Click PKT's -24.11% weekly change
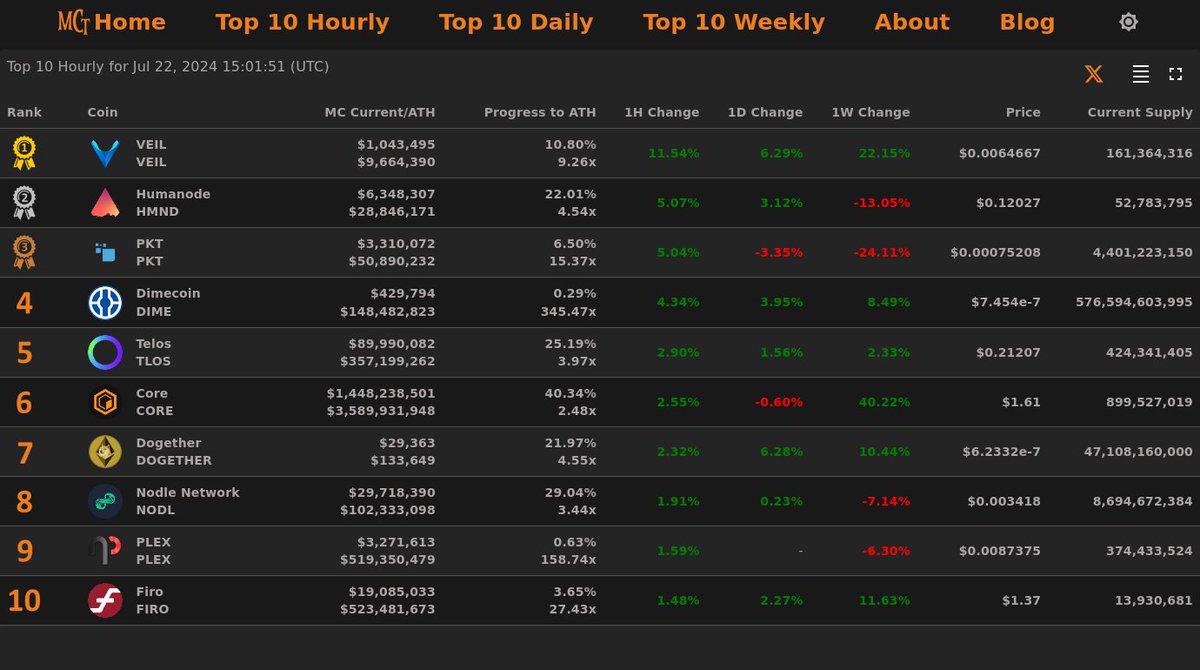This screenshot has width=1200, height=670. point(882,252)
